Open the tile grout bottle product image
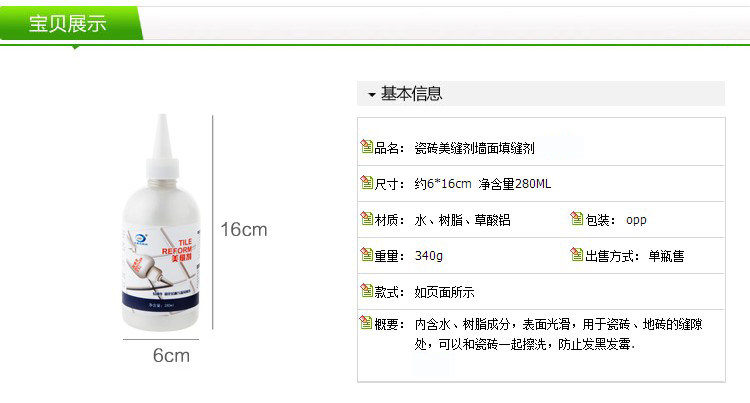Screen dimensions: 750x403 tap(161, 222)
